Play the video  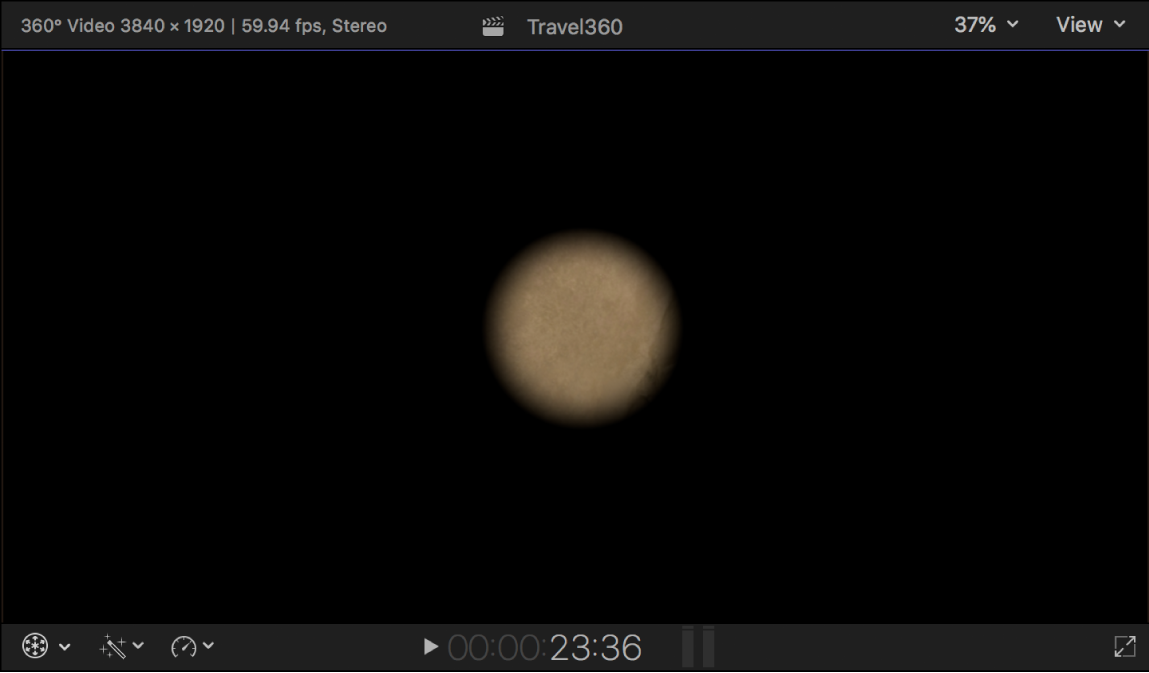430,646
